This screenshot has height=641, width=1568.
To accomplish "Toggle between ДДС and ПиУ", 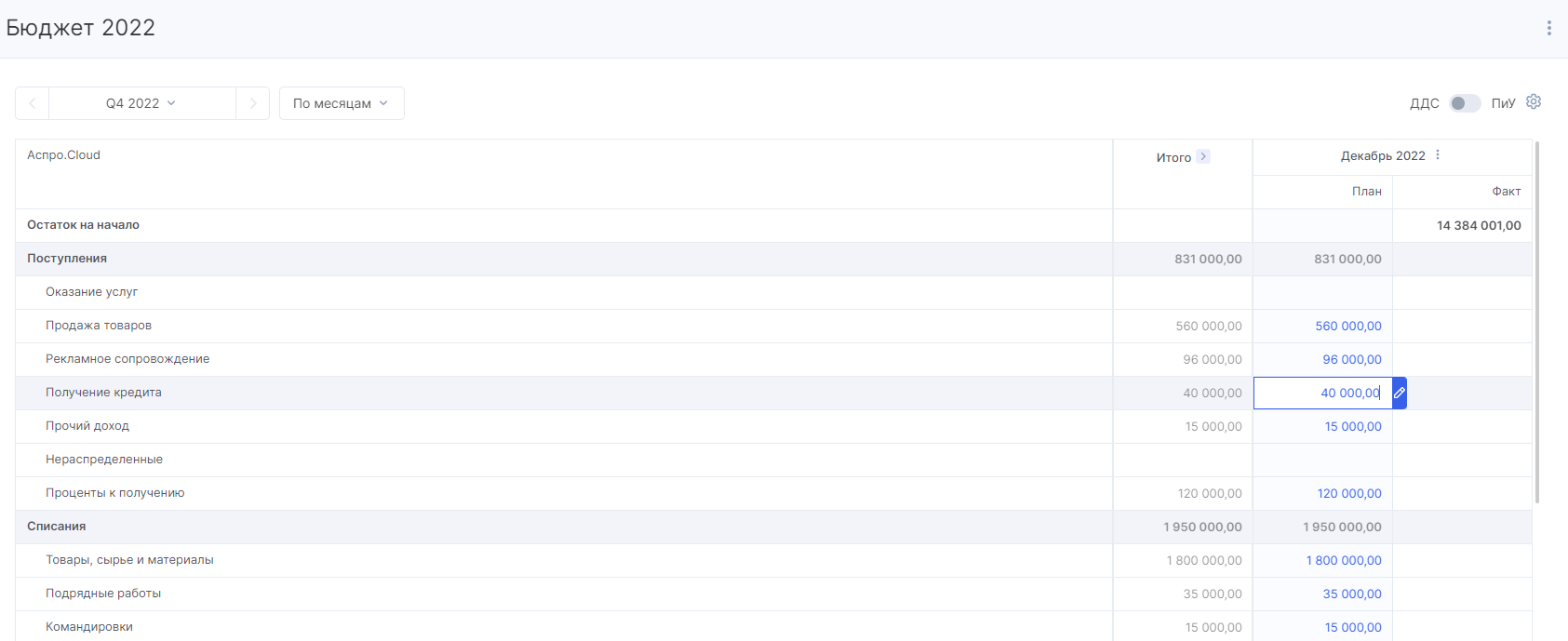I will pos(1465,103).
